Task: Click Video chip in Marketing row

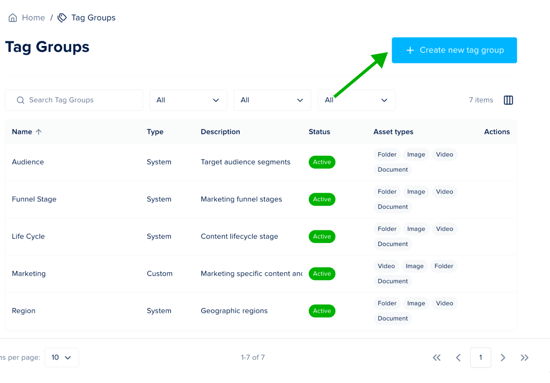Action: (x=386, y=266)
